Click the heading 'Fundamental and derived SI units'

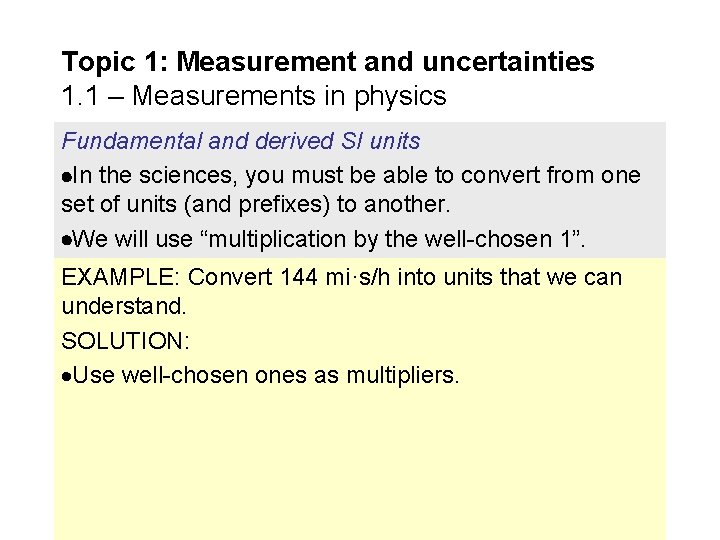pos(241,141)
